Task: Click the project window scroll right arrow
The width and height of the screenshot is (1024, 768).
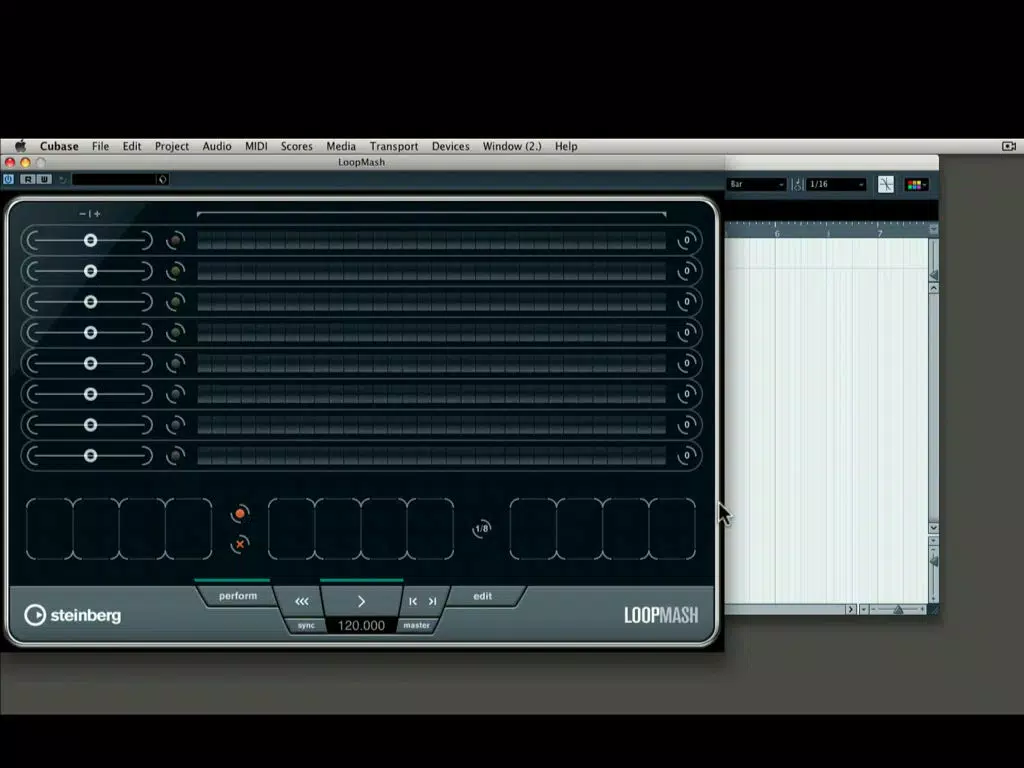Action: pos(850,609)
